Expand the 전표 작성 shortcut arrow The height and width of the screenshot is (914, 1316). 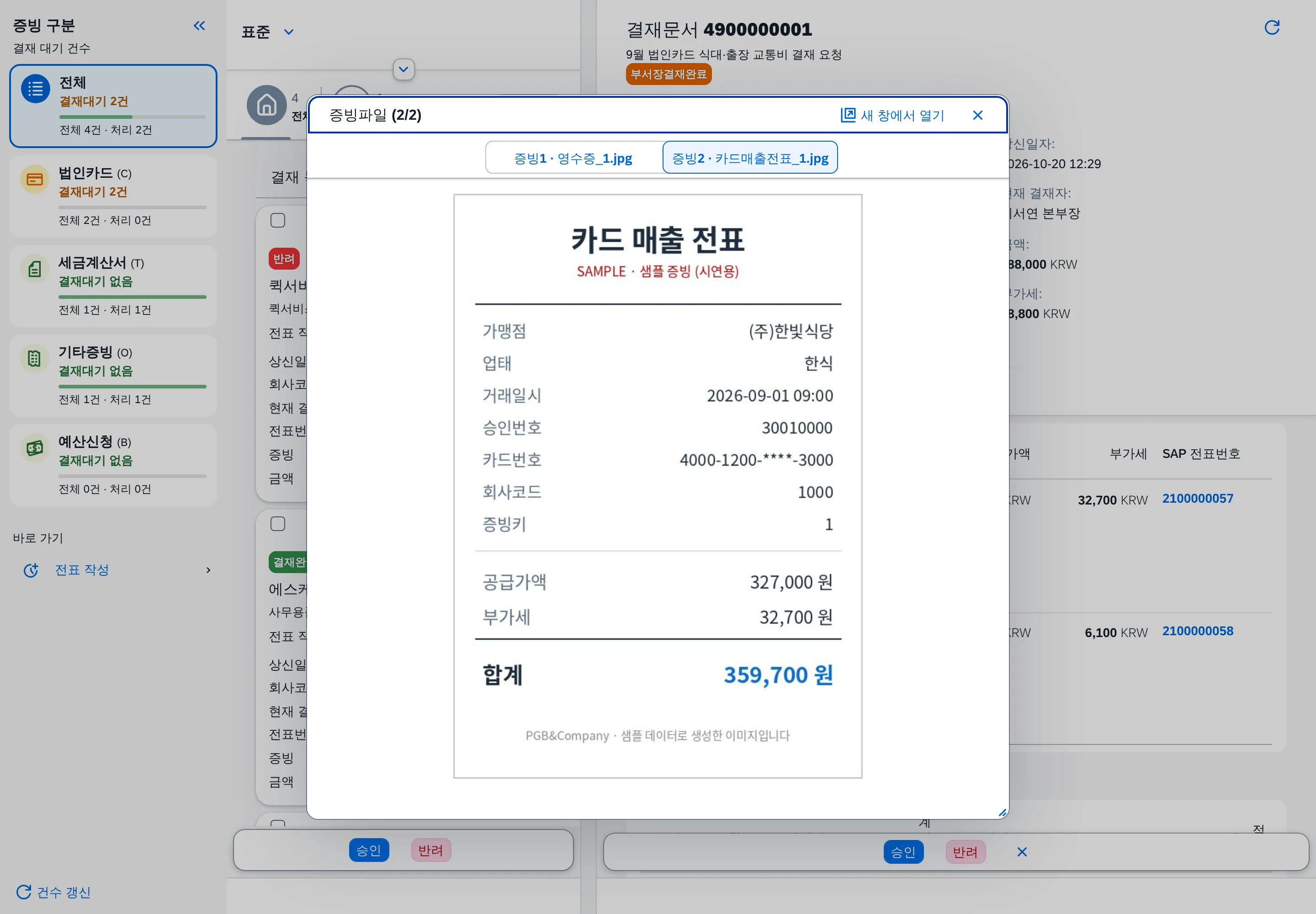(x=208, y=570)
